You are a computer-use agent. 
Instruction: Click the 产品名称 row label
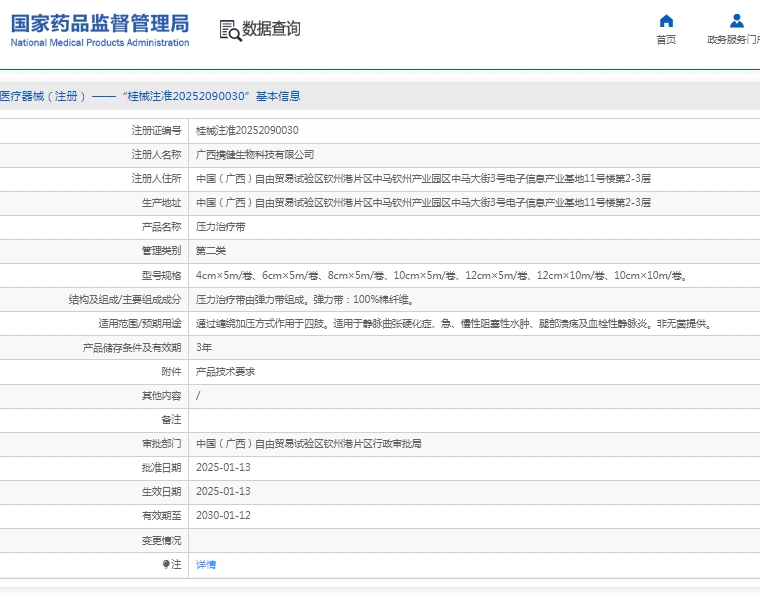coord(161,227)
